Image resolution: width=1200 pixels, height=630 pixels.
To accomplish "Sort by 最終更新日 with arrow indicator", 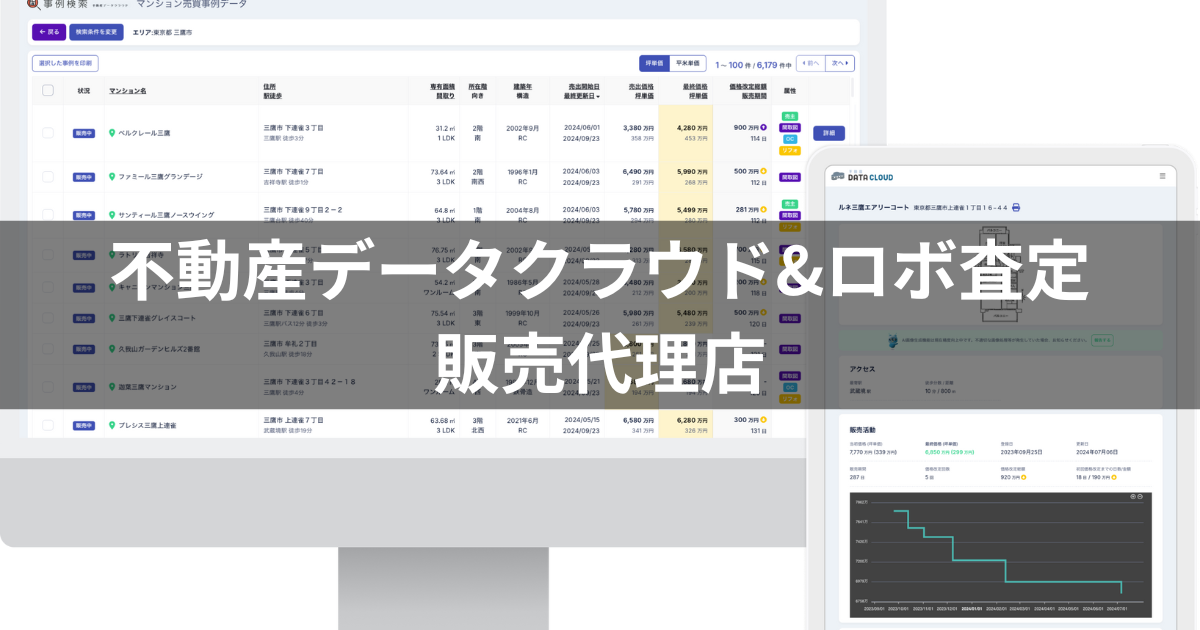I will coord(582,96).
